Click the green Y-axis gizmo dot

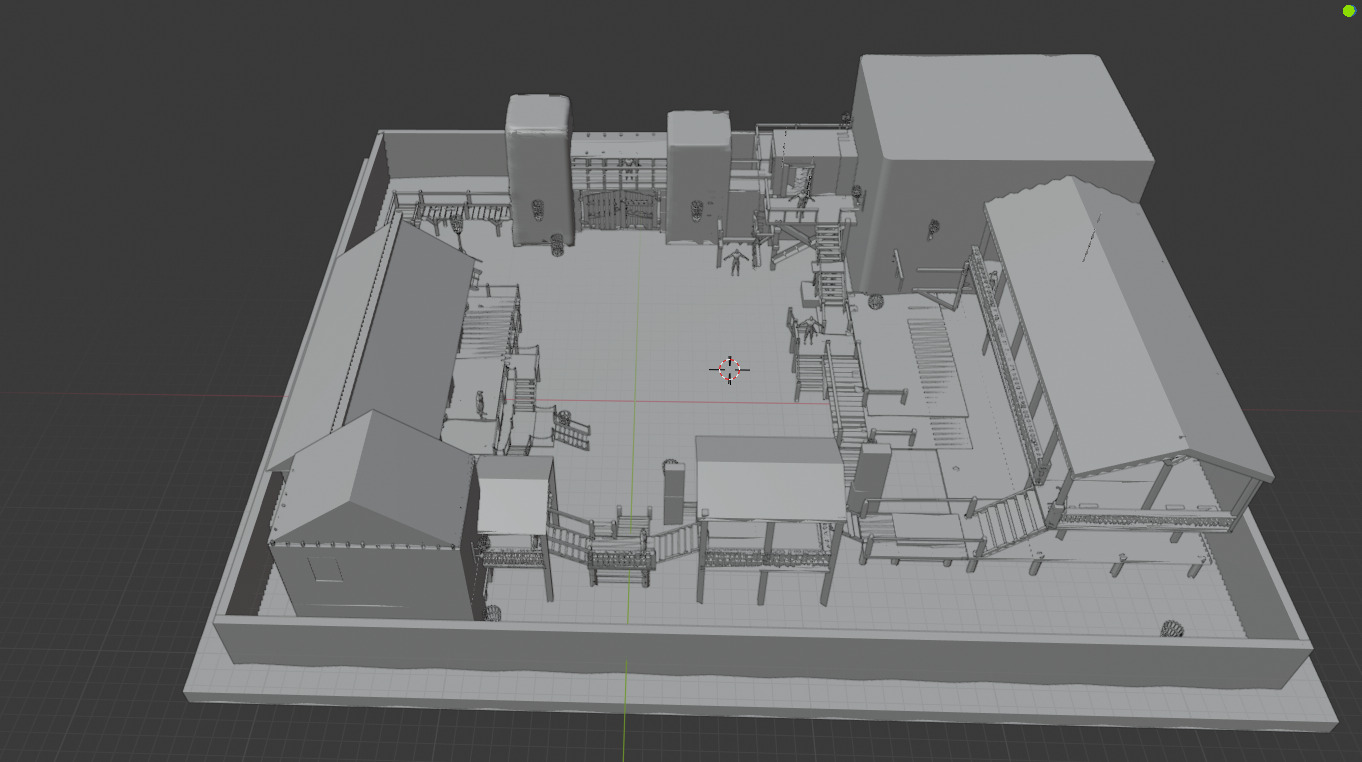[x=1348, y=10]
